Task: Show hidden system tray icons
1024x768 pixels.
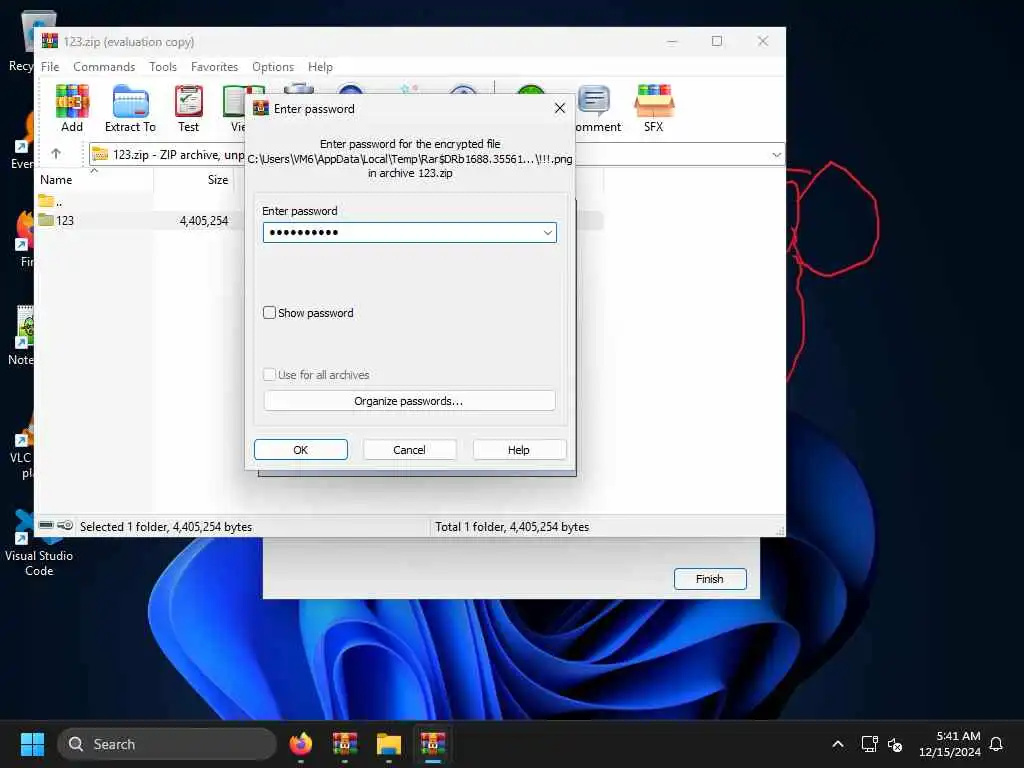Action: pos(838,744)
